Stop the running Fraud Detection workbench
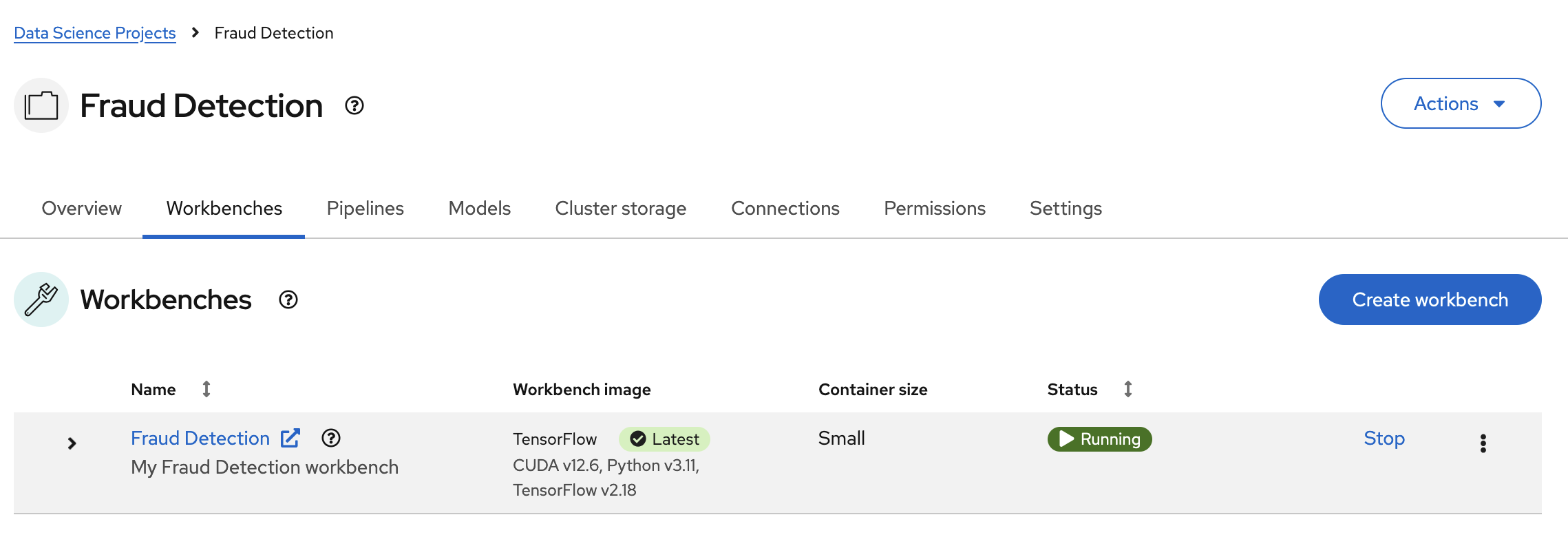 [x=1384, y=438]
